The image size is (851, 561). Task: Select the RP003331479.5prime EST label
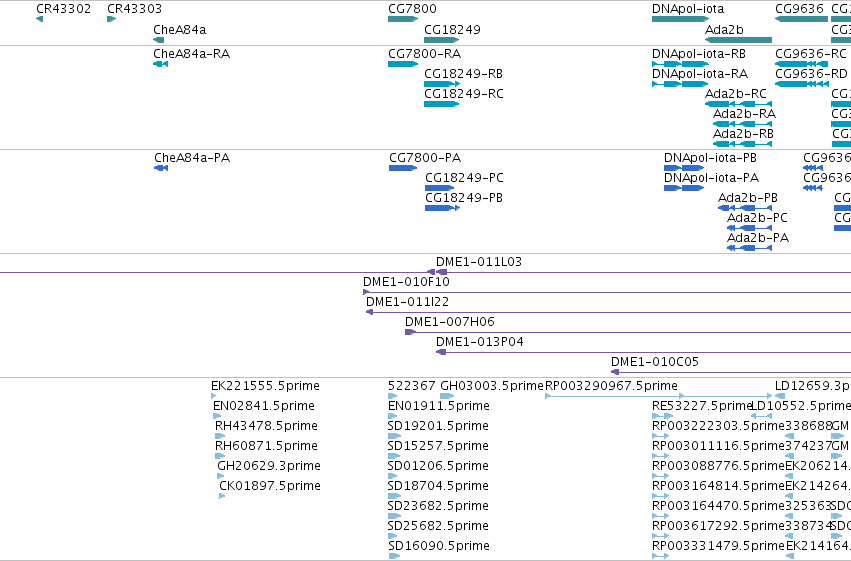pyautogui.click(x=719, y=547)
